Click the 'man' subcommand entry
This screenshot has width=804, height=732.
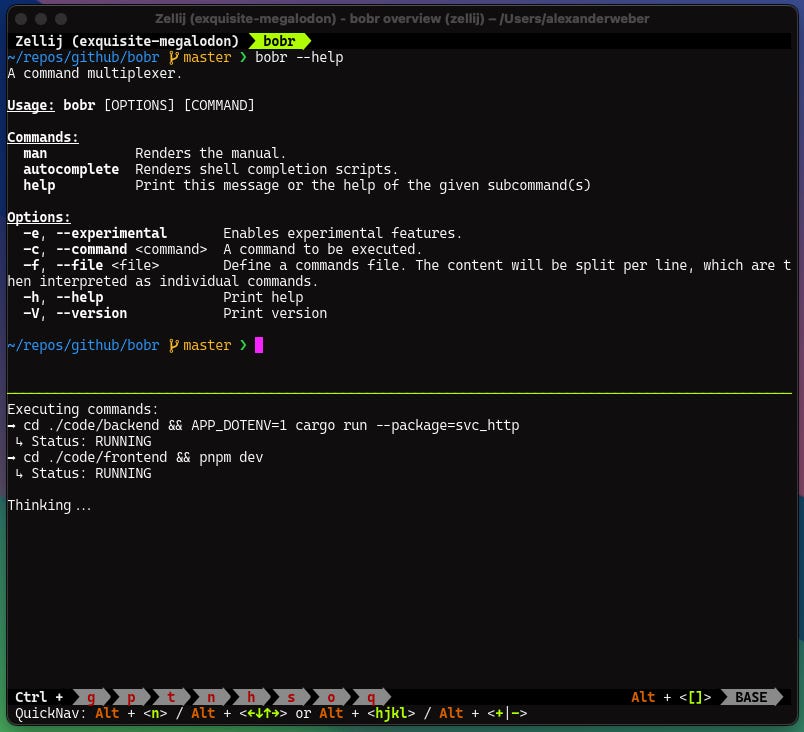[x=35, y=153]
